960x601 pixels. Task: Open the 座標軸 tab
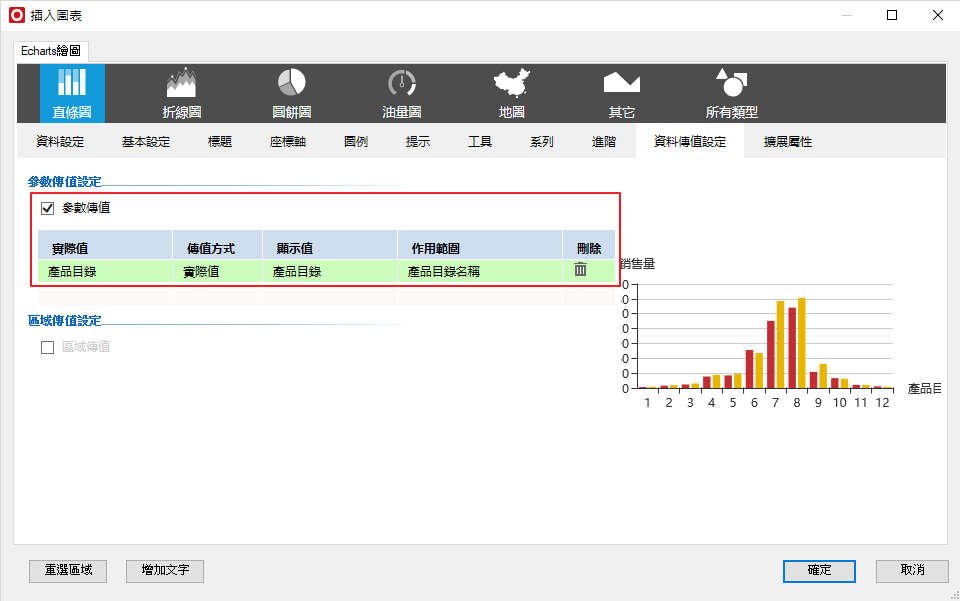[288, 142]
